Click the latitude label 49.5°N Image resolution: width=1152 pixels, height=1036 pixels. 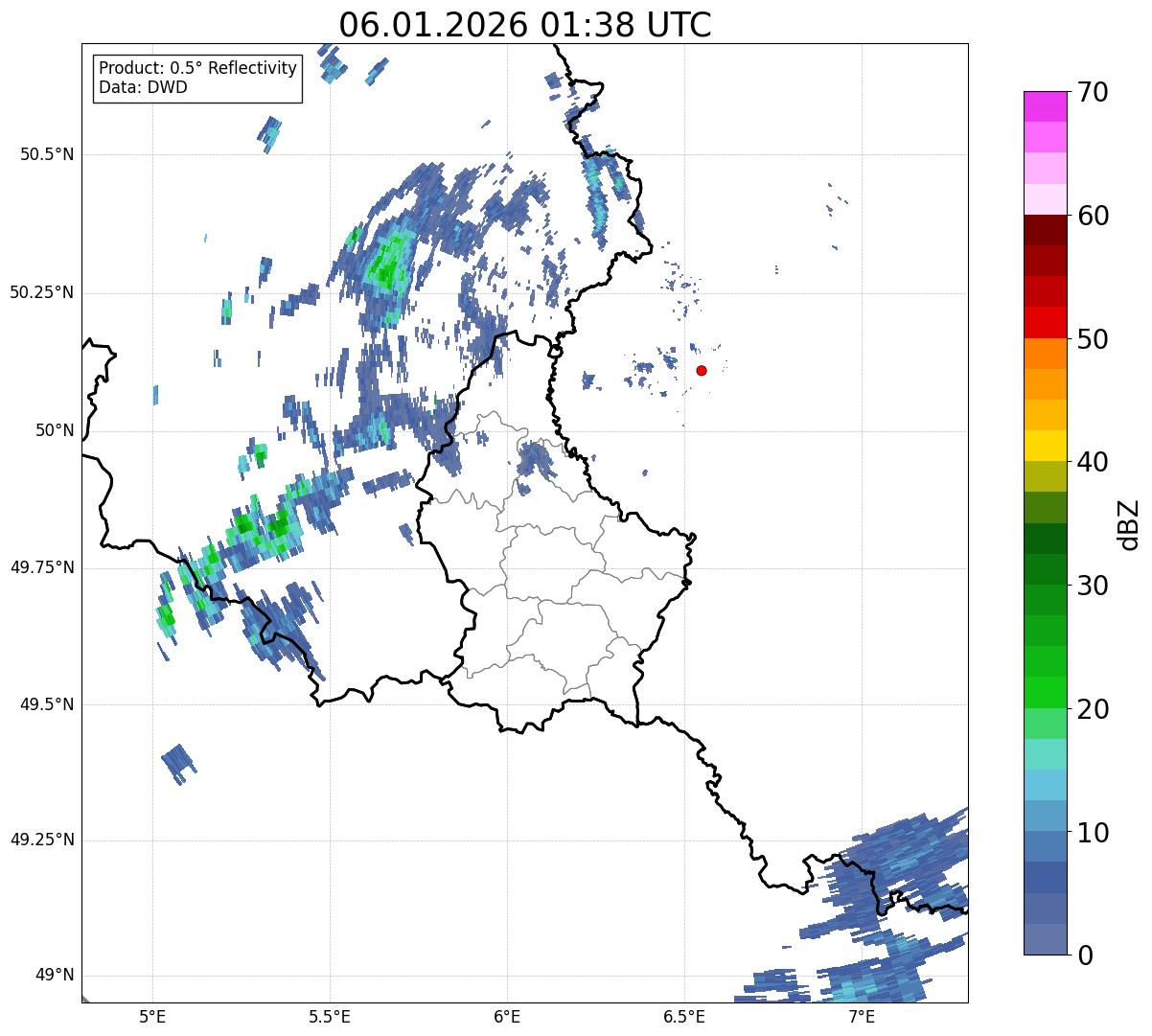click(x=47, y=704)
